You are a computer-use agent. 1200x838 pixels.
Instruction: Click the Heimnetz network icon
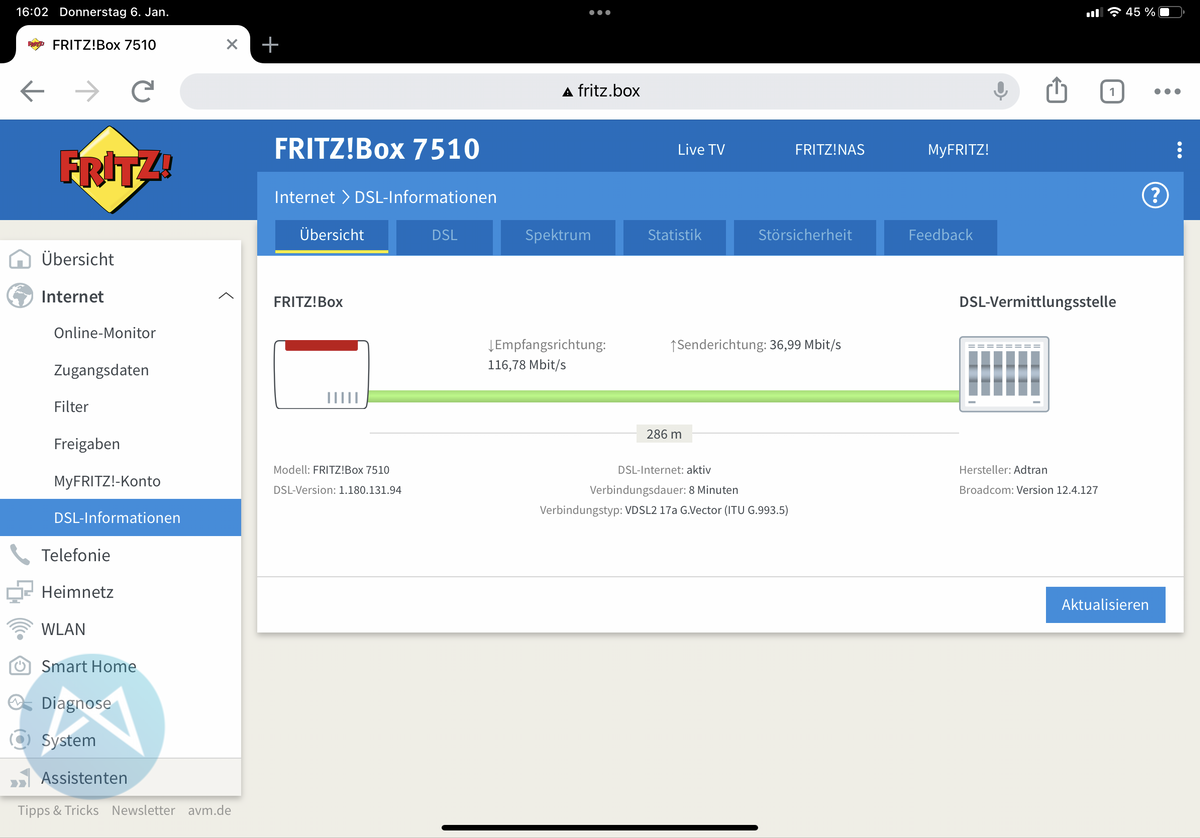(19, 592)
